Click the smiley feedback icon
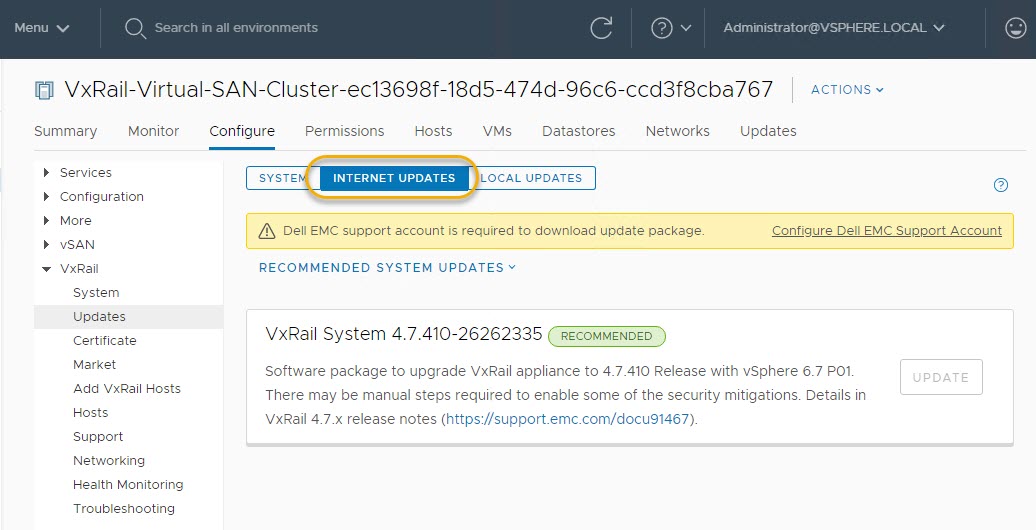The height and width of the screenshot is (530, 1036). (x=1015, y=28)
